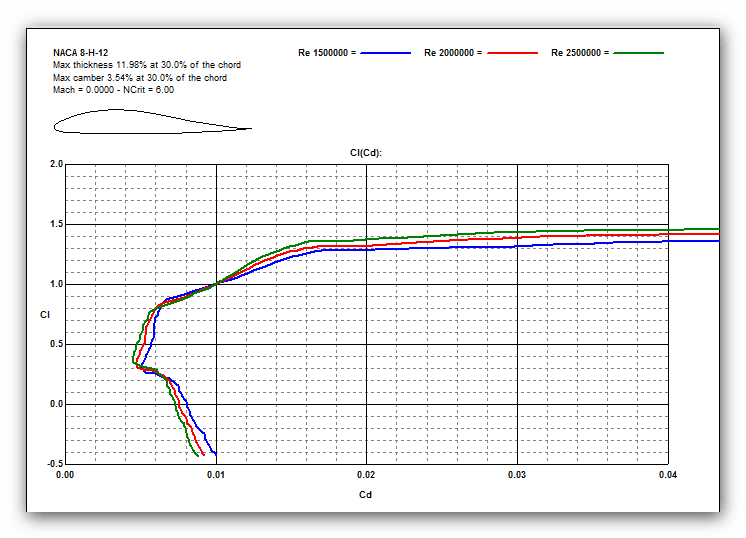The width and height of the screenshot is (746, 538).
Task: Select the Max thickness 11.98% text line
Action: (146, 65)
